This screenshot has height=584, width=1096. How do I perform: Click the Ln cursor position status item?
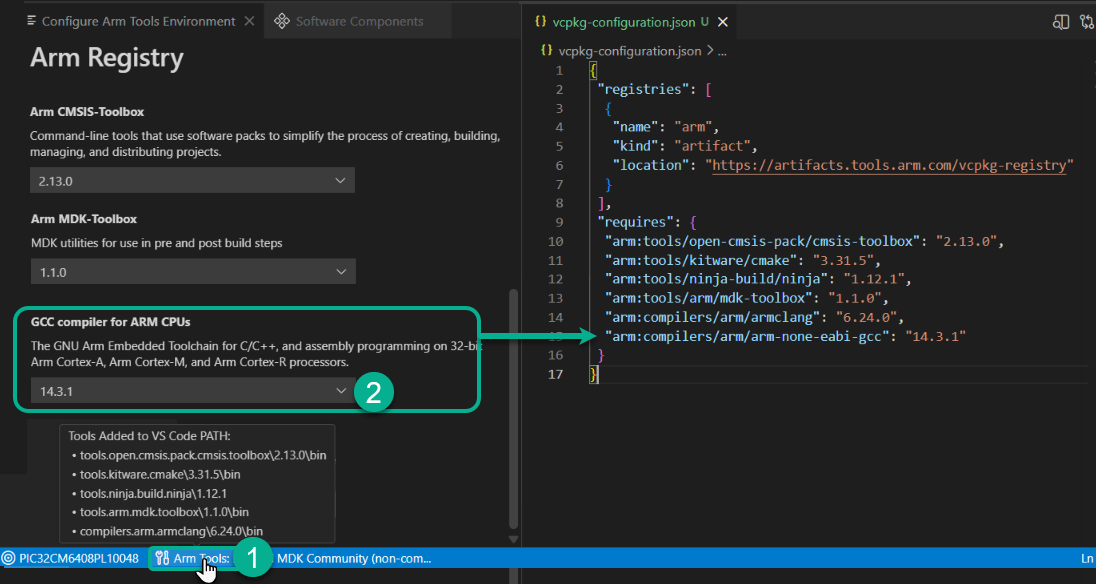pyautogui.click(x=1087, y=558)
